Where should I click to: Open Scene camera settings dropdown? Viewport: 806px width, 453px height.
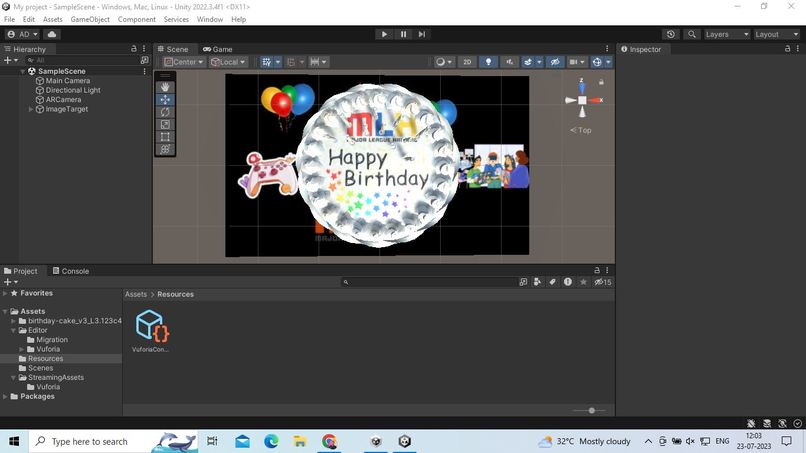[577, 62]
